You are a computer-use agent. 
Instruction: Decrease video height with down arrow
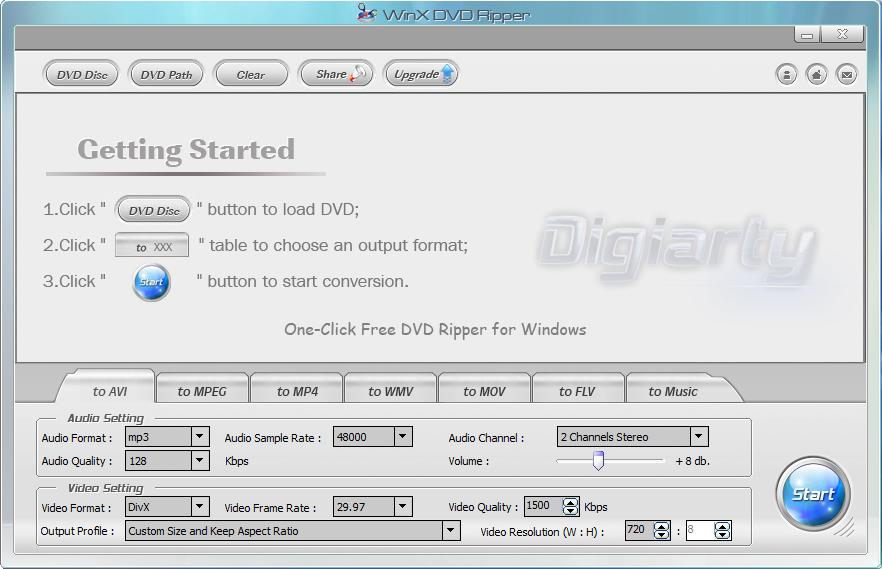[x=722, y=534]
